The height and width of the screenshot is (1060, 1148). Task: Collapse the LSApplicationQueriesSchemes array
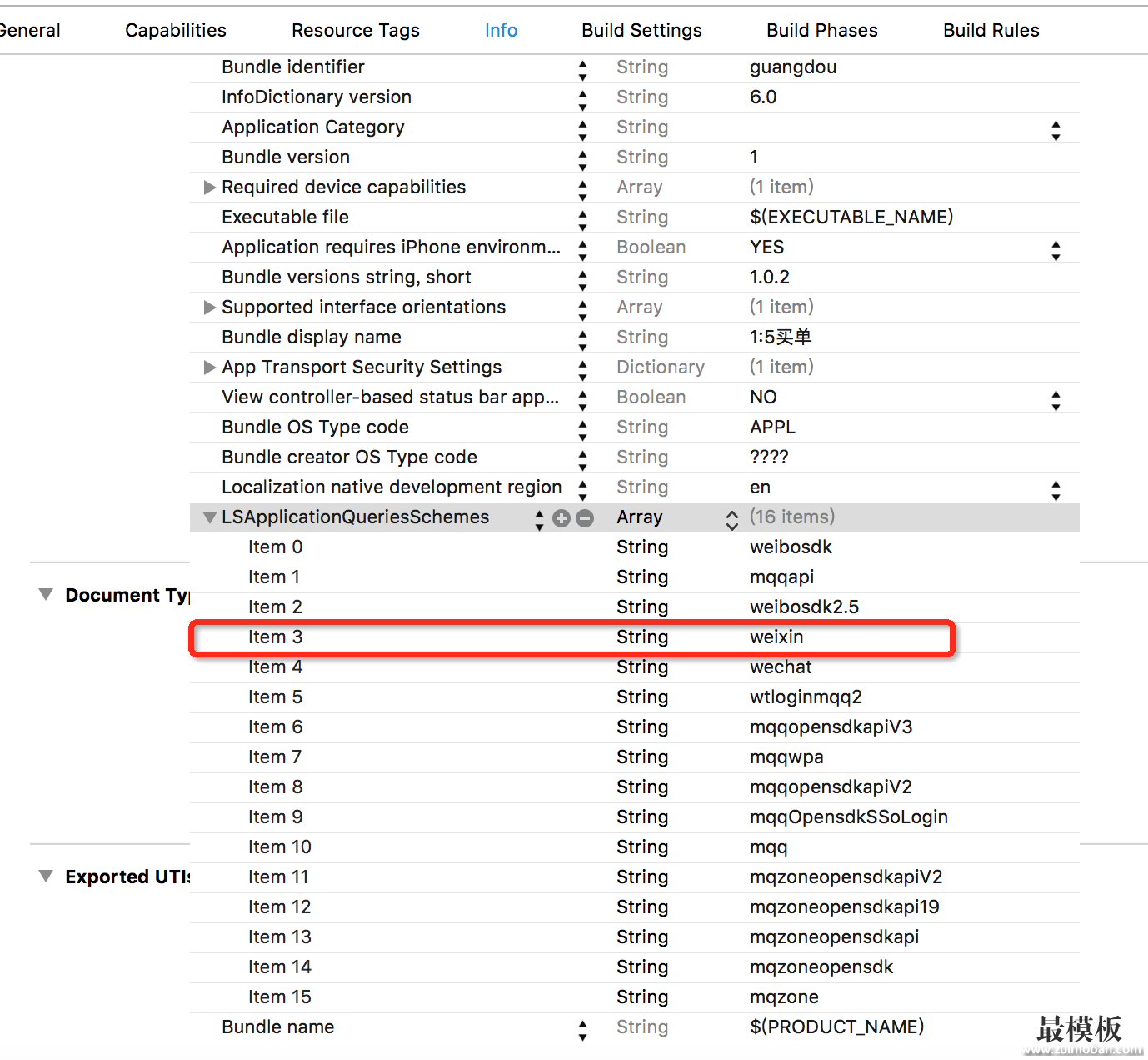click(210, 517)
